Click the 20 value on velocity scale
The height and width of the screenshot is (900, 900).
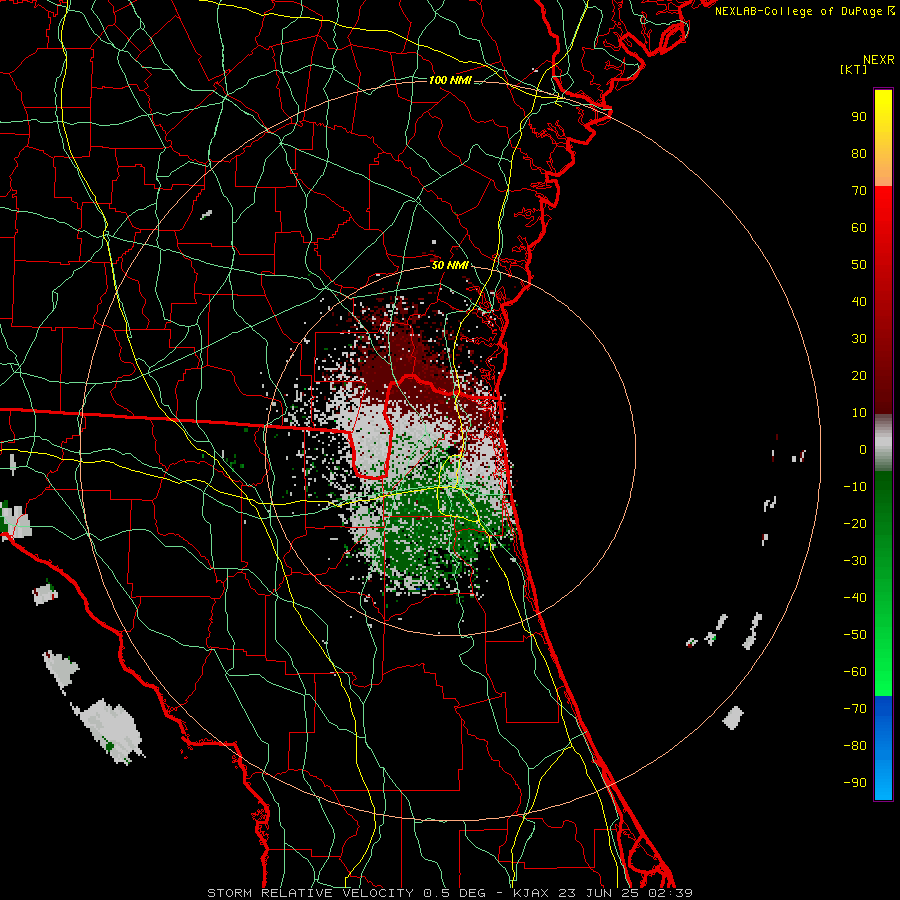[x=859, y=375]
